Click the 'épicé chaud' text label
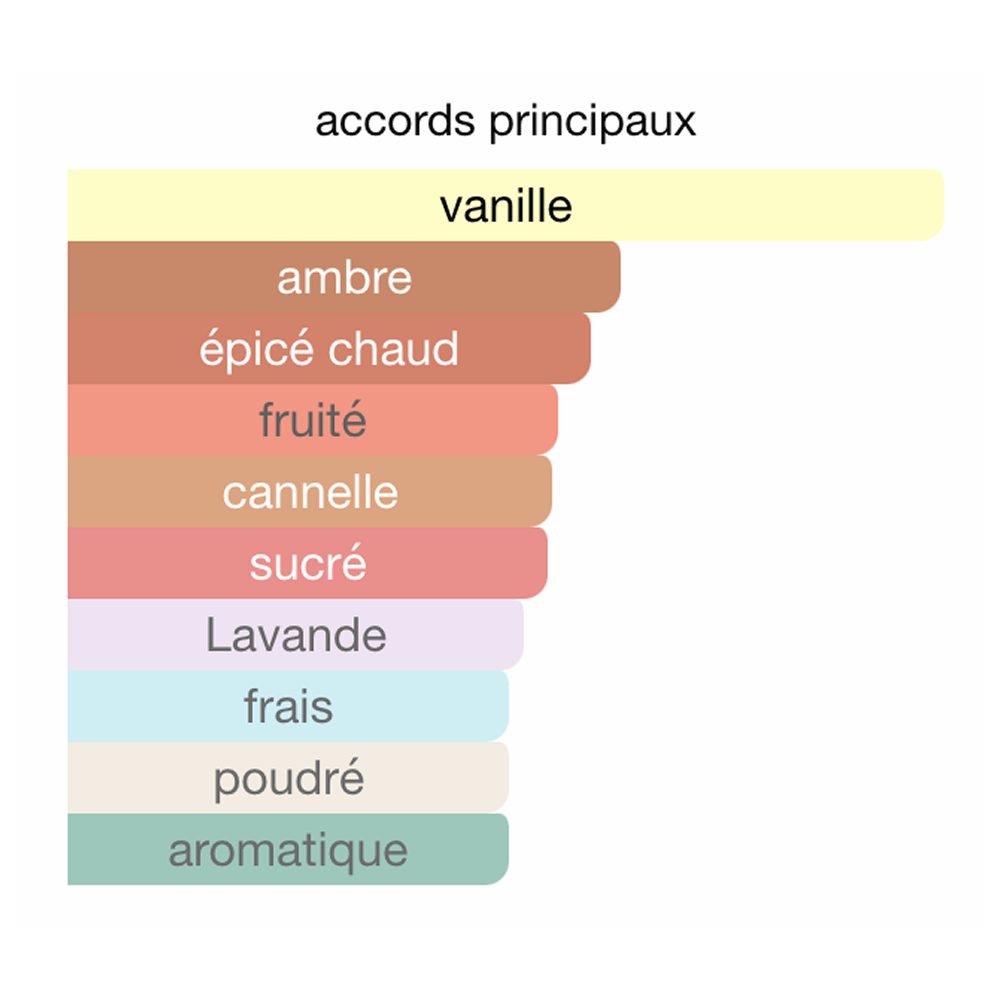The image size is (1000, 1000). (x=329, y=349)
